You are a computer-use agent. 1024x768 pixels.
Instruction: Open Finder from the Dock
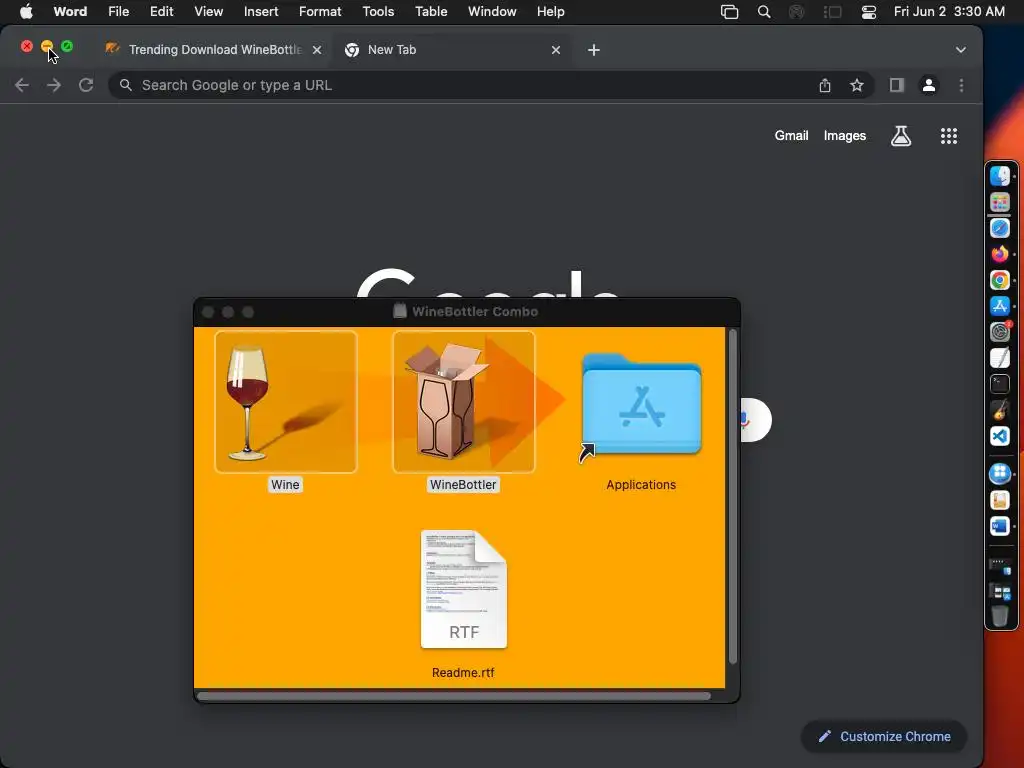[1000, 176]
